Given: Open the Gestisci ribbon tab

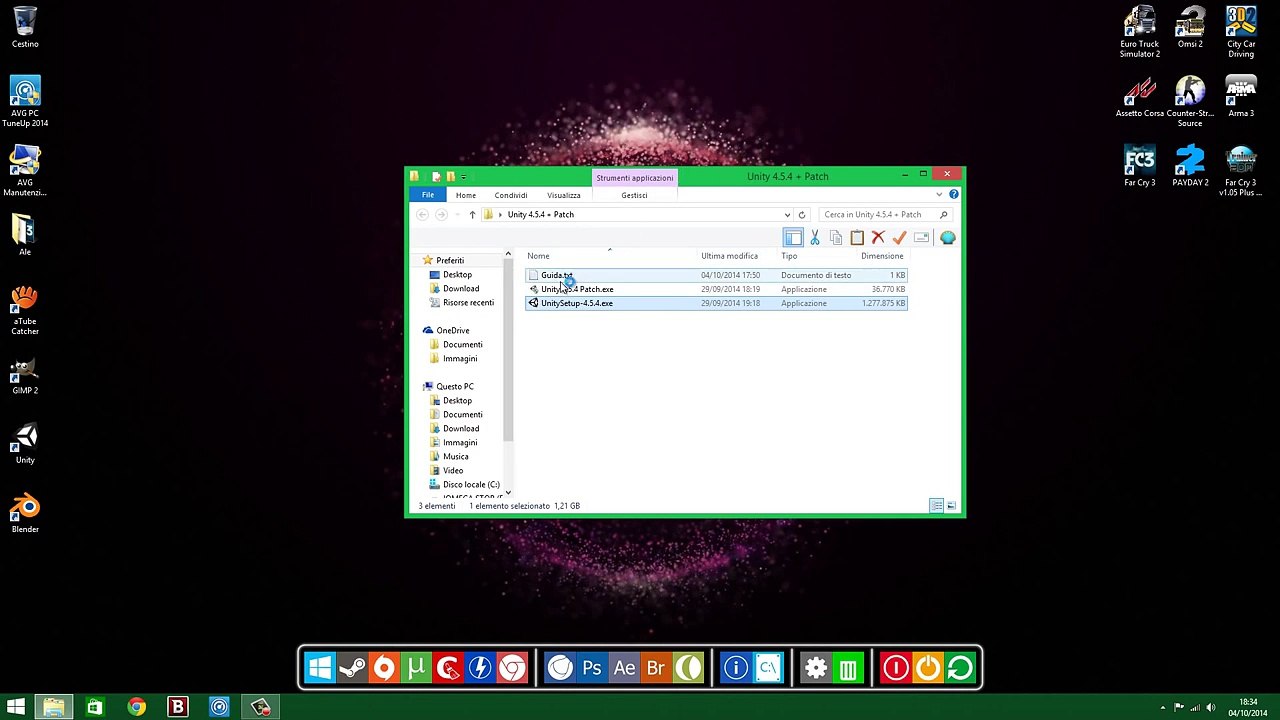Looking at the screenshot, I should click(x=634, y=195).
